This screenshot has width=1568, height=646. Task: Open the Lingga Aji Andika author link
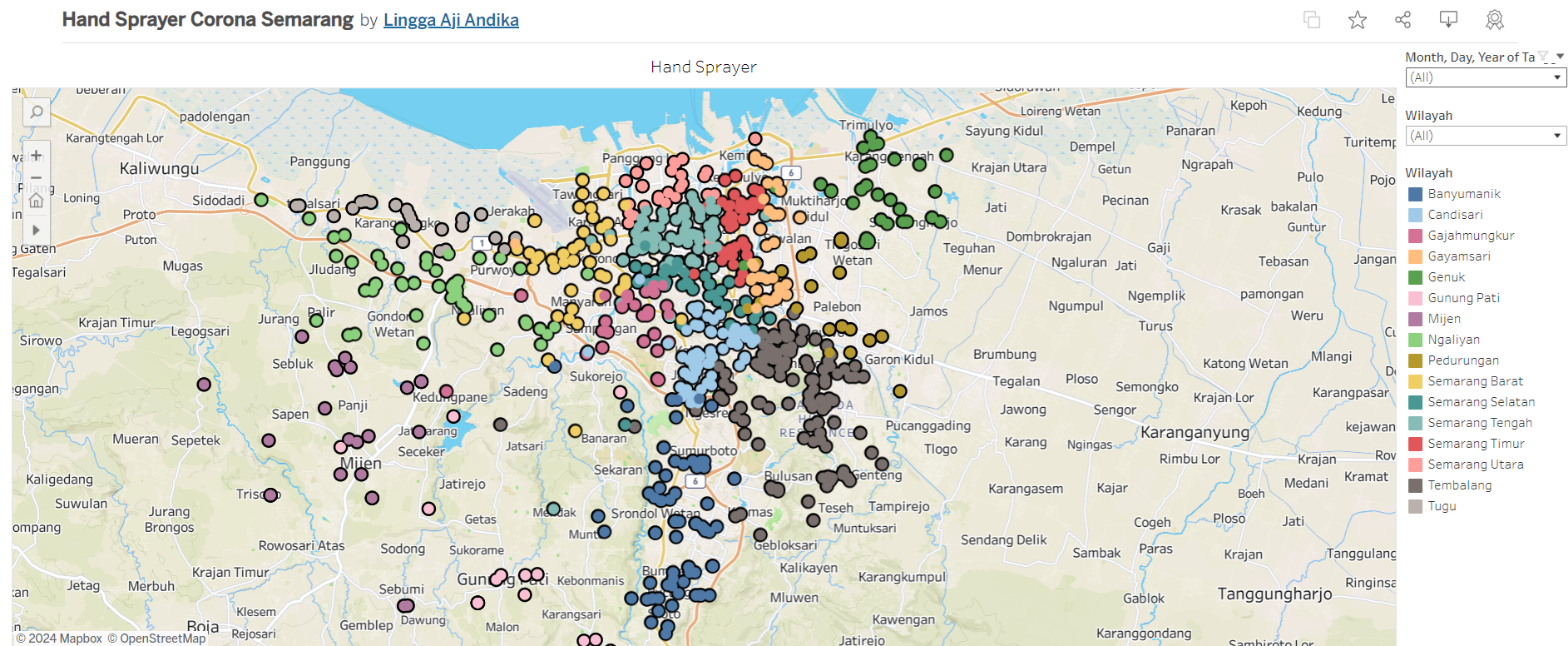[451, 20]
